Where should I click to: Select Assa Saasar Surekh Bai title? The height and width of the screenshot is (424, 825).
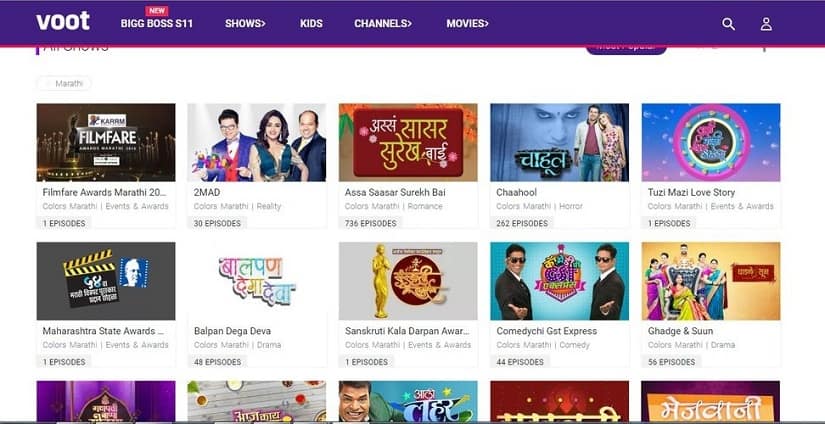(x=395, y=193)
